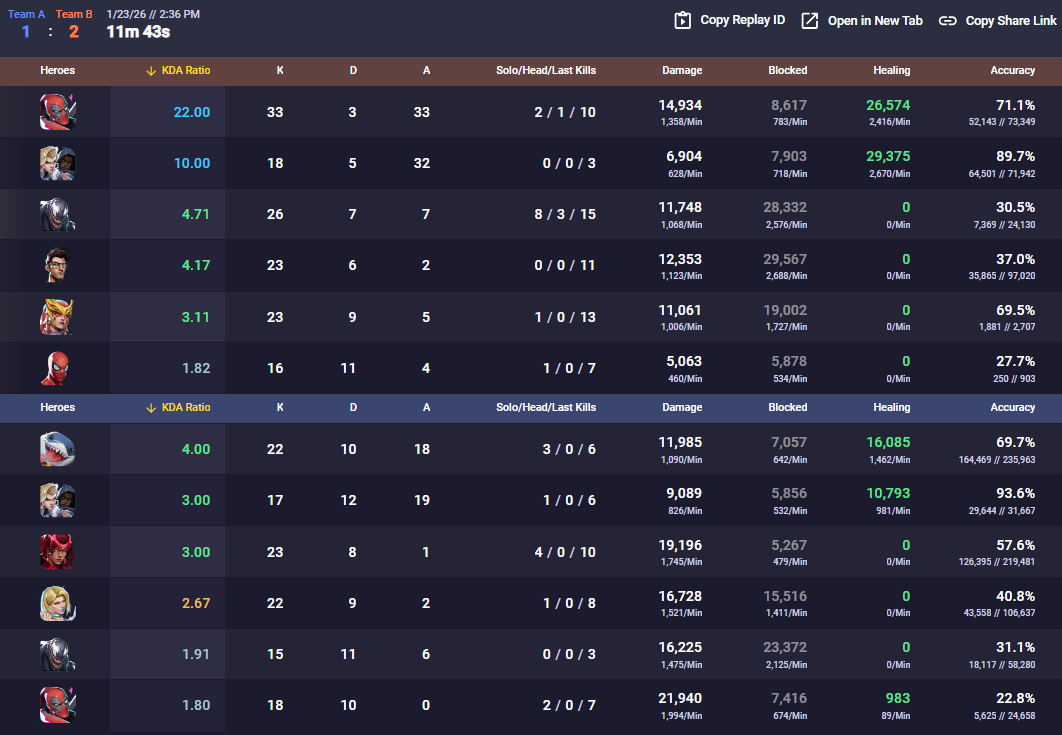Select the Spider-Man hero icon with 1.82 KDA
1062x735 pixels.
point(58,369)
